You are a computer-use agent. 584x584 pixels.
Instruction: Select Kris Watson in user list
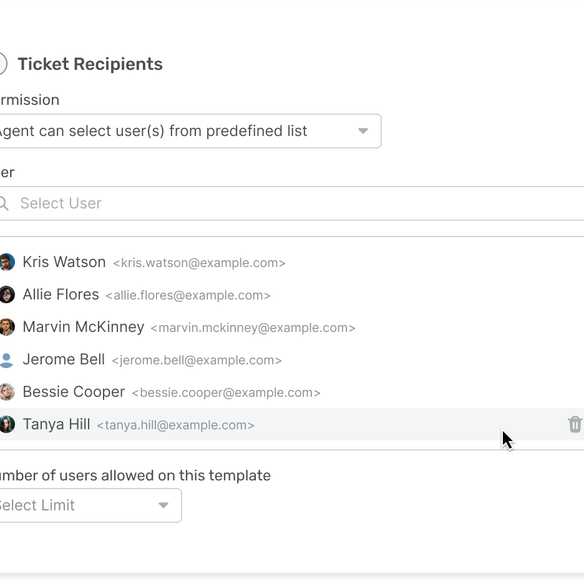pos(292,262)
